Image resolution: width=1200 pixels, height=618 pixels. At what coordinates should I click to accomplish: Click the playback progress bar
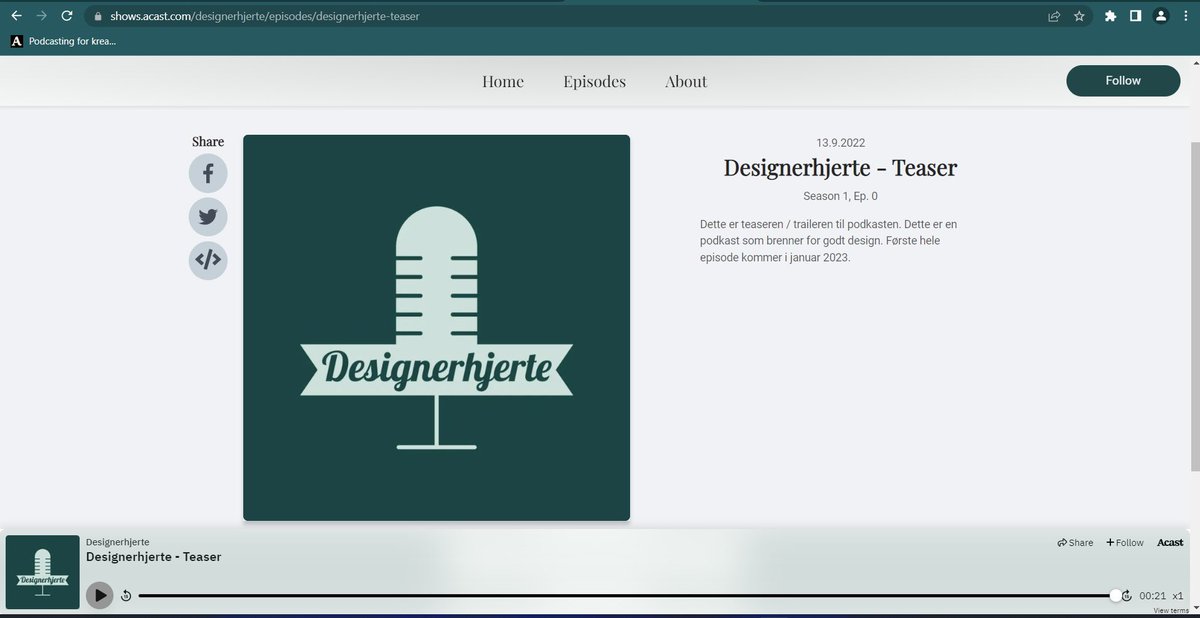627,596
